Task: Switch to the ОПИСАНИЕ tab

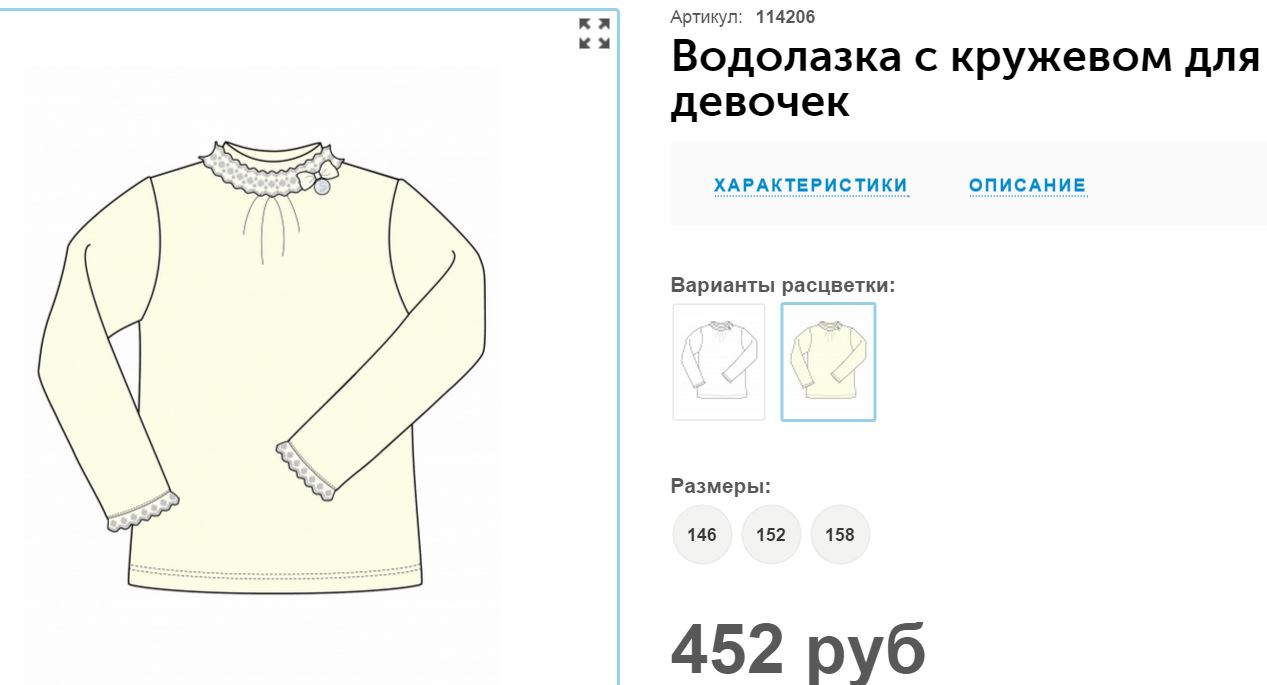Action: coord(1027,185)
